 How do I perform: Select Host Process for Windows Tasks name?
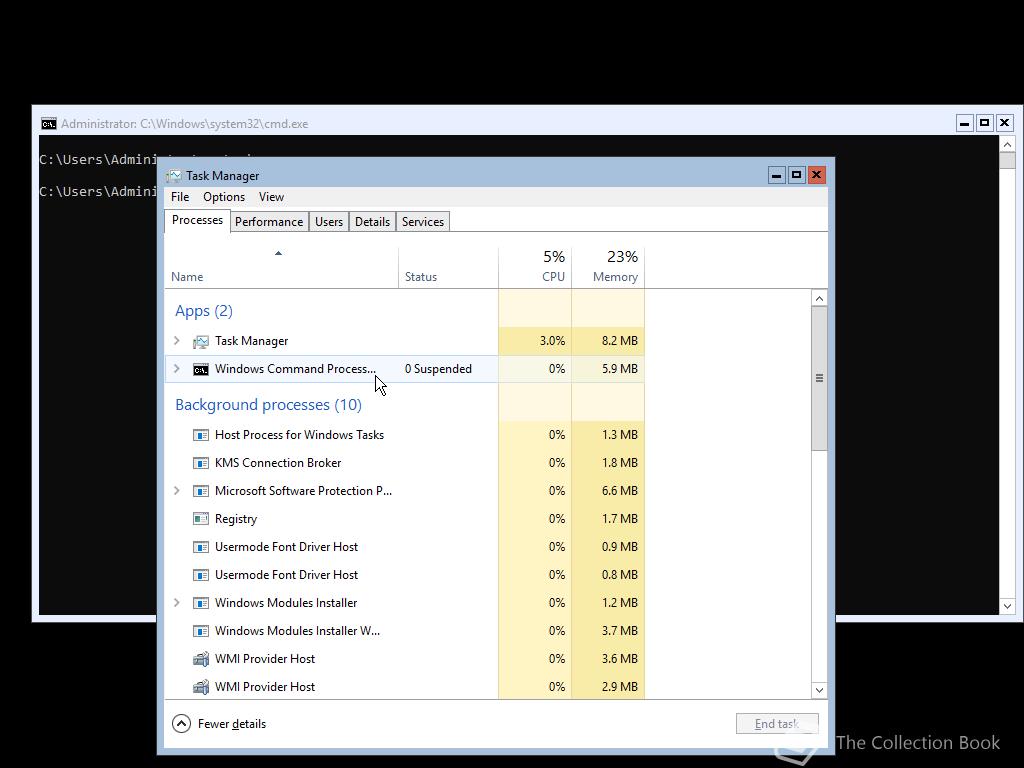point(299,435)
